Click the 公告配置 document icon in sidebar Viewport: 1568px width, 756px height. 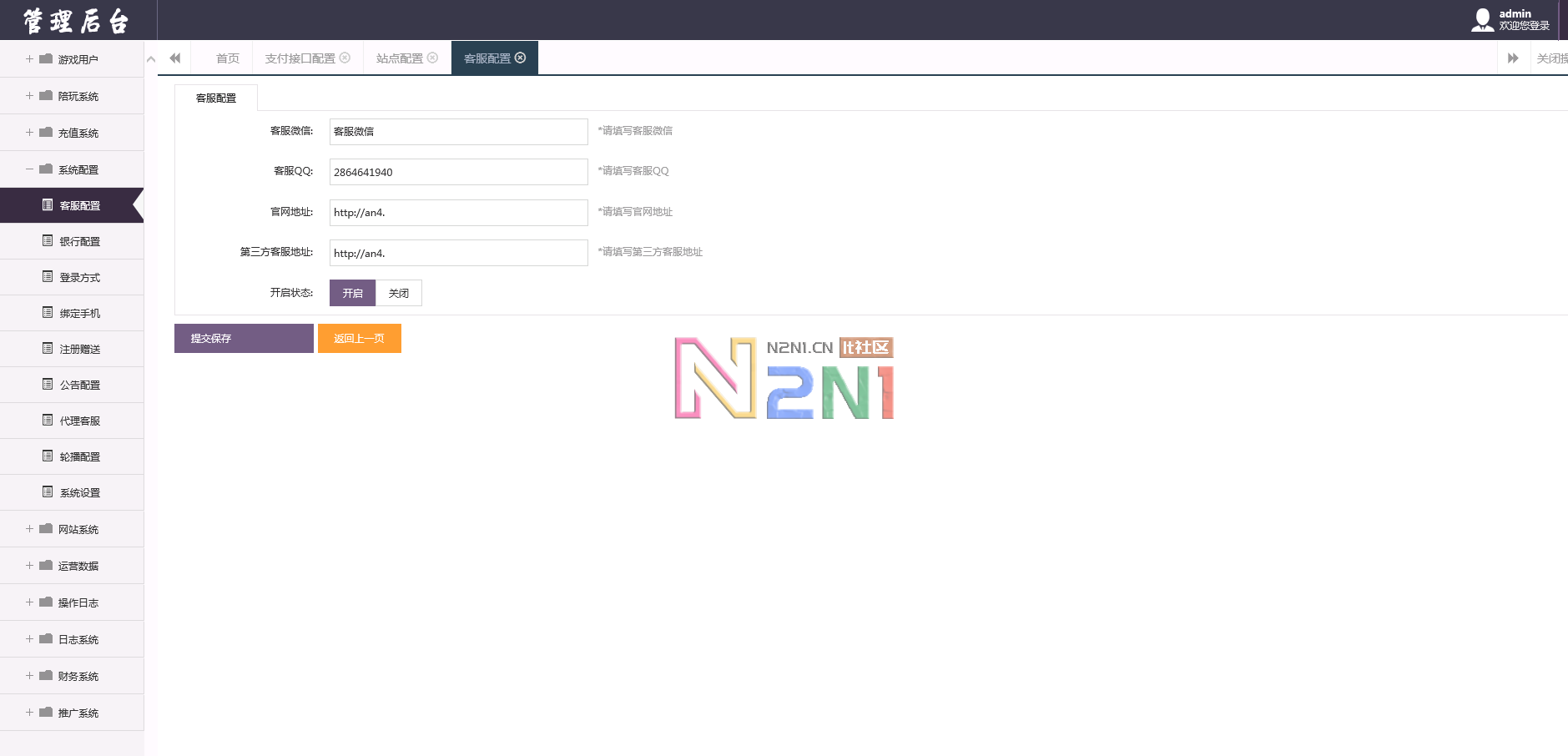point(48,384)
